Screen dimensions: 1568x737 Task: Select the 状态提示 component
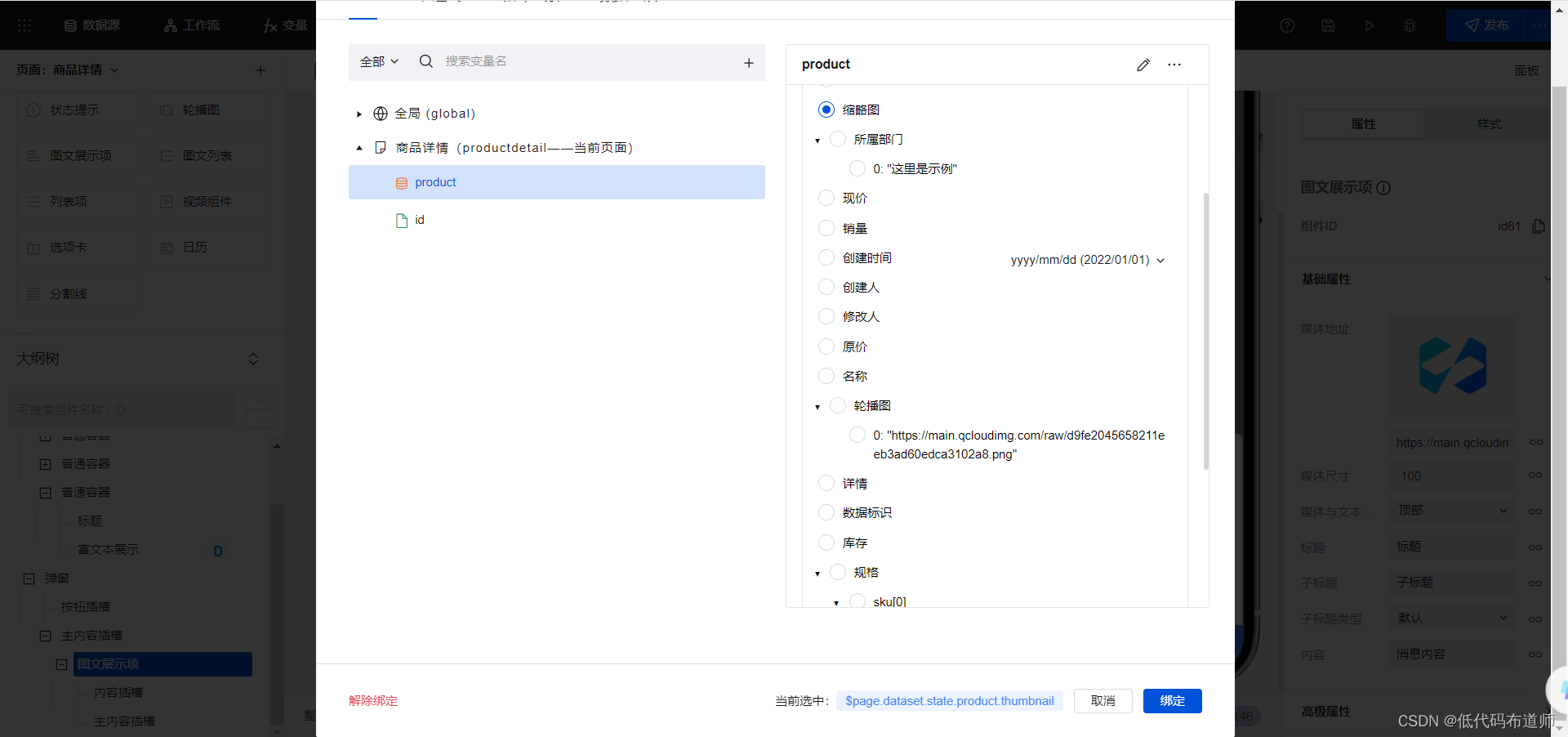[77, 110]
